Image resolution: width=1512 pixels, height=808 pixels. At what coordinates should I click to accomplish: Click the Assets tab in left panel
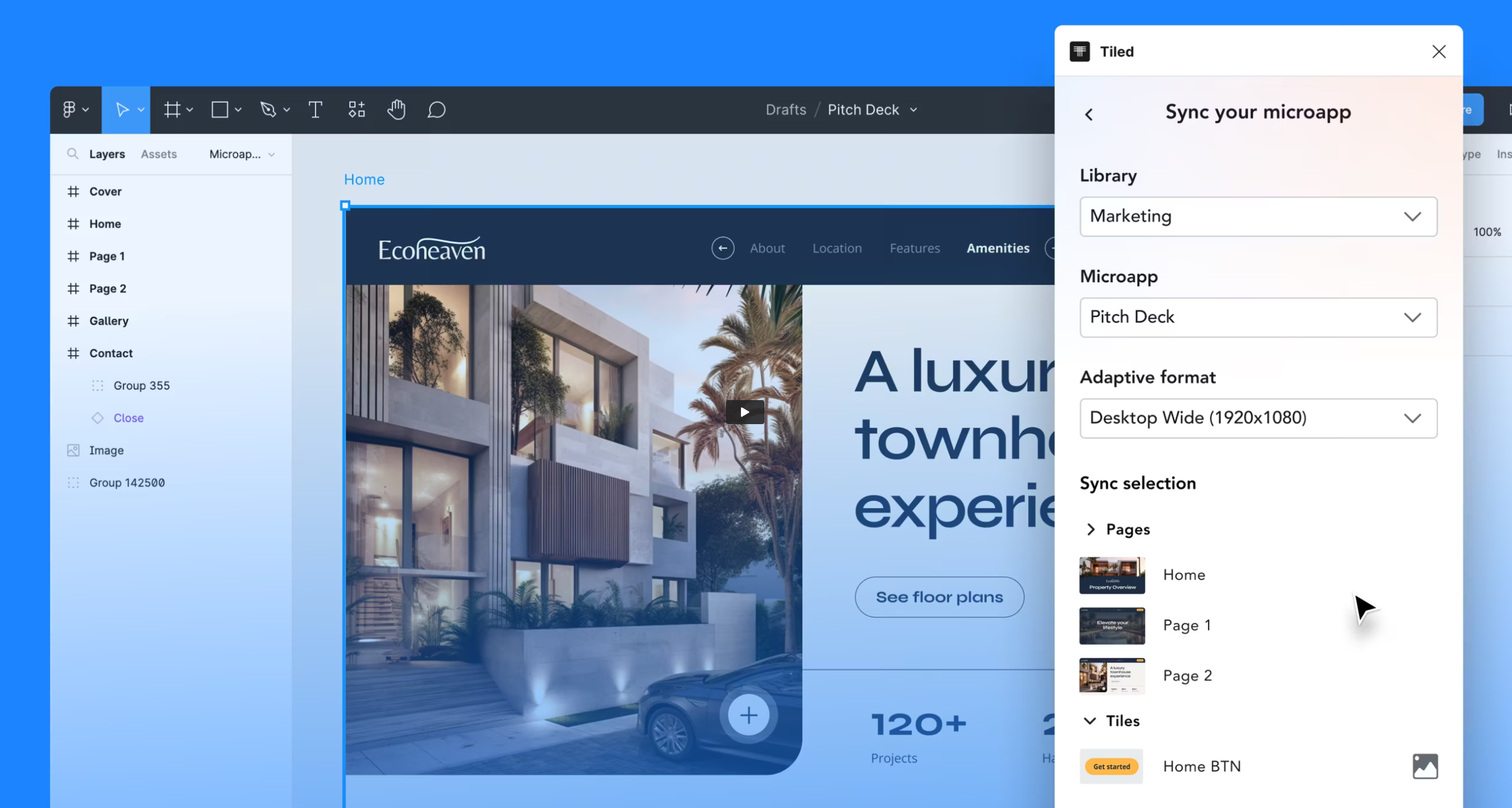coord(158,154)
